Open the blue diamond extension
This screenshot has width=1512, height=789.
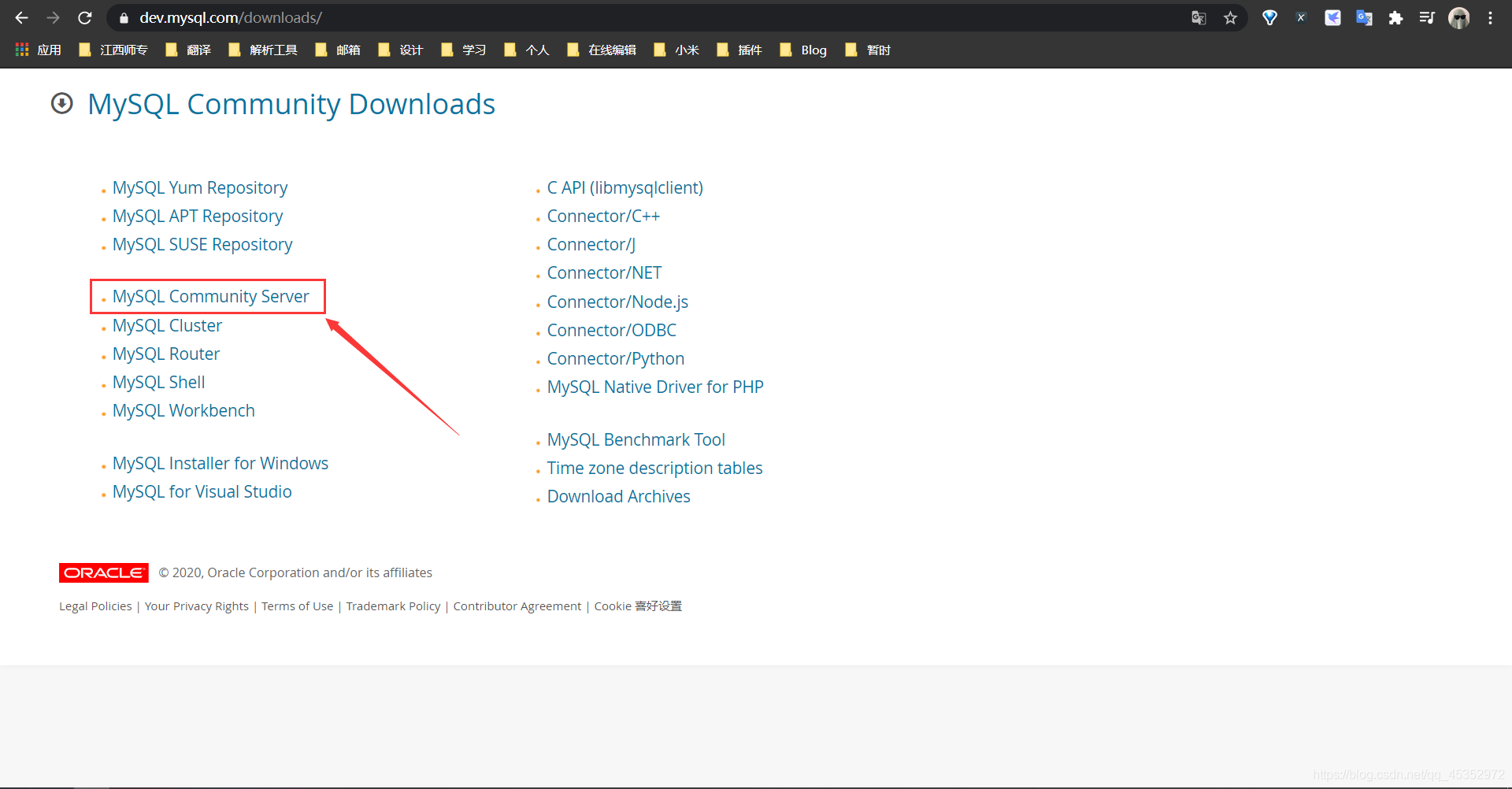[x=1269, y=17]
